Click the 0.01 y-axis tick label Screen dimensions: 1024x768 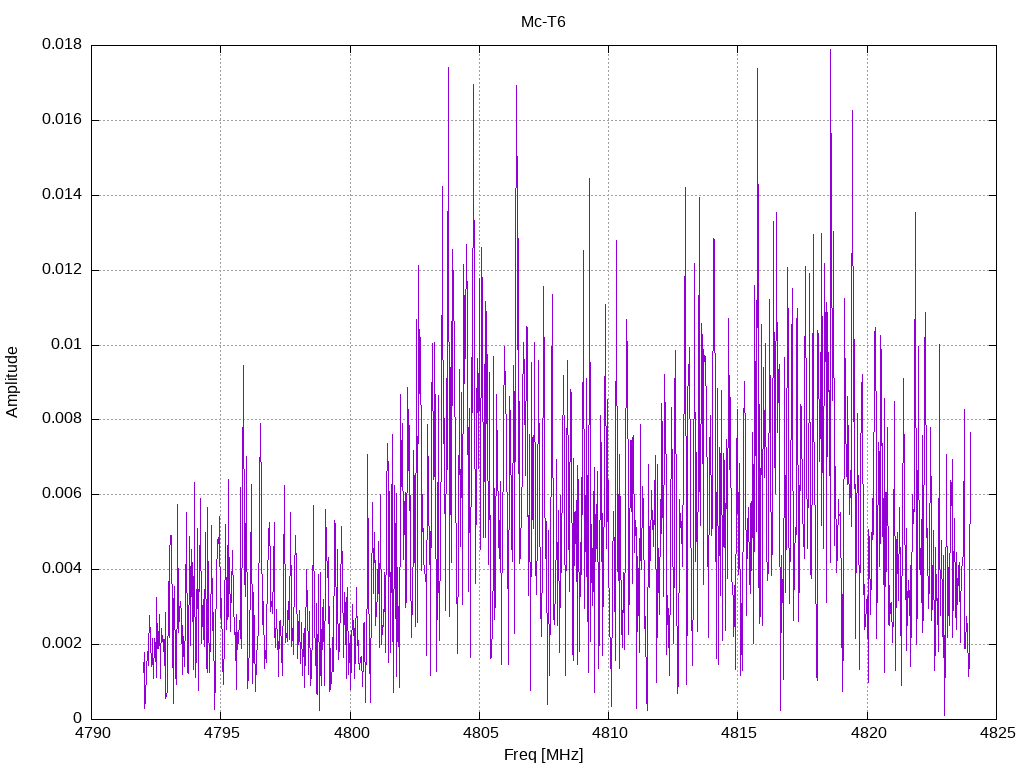click(x=67, y=344)
